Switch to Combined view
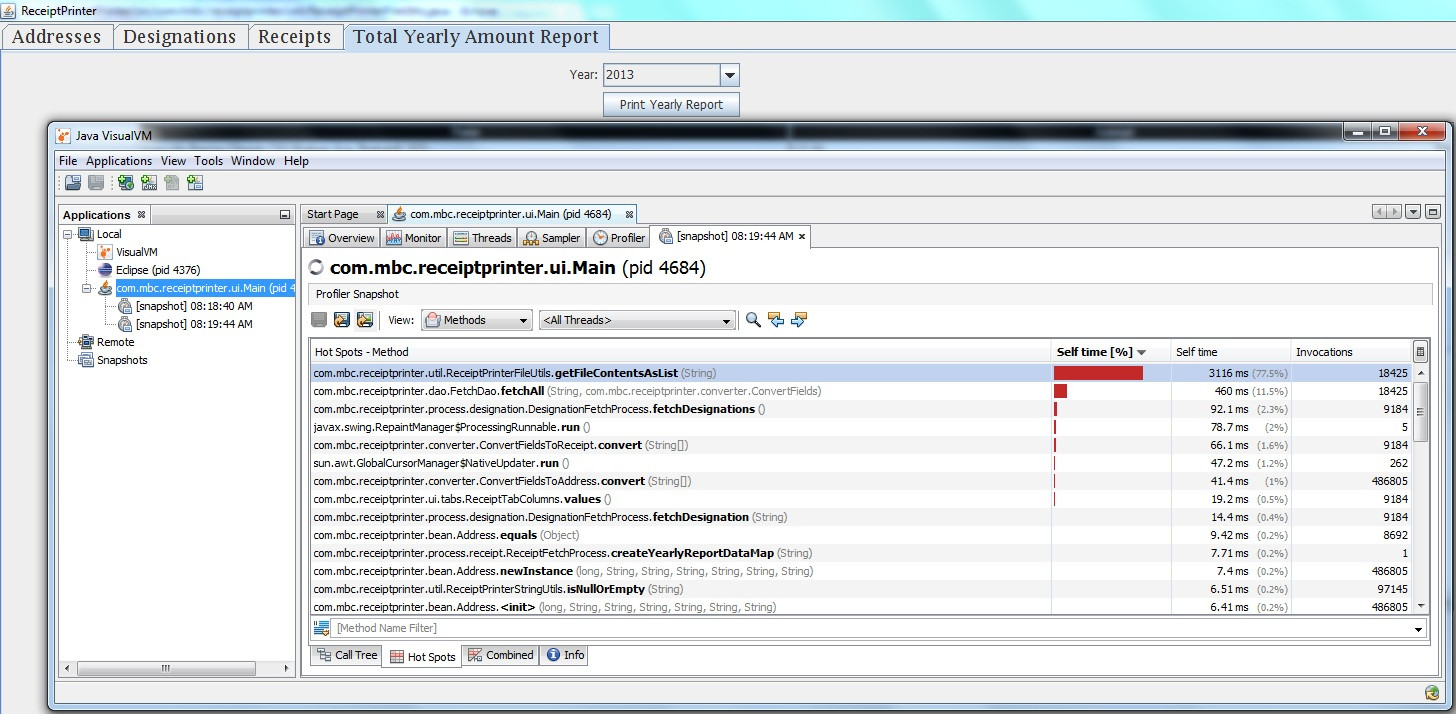Image resolution: width=1456 pixels, height=714 pixels. pyautogui.click(x=500, y=655)
